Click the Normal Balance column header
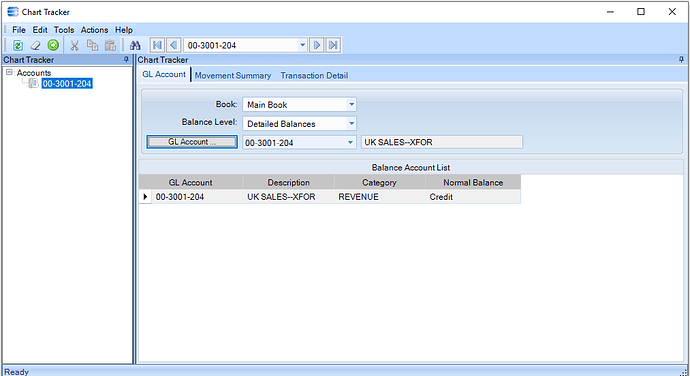This screenshot has height=376, width=690. coord(473,182)
